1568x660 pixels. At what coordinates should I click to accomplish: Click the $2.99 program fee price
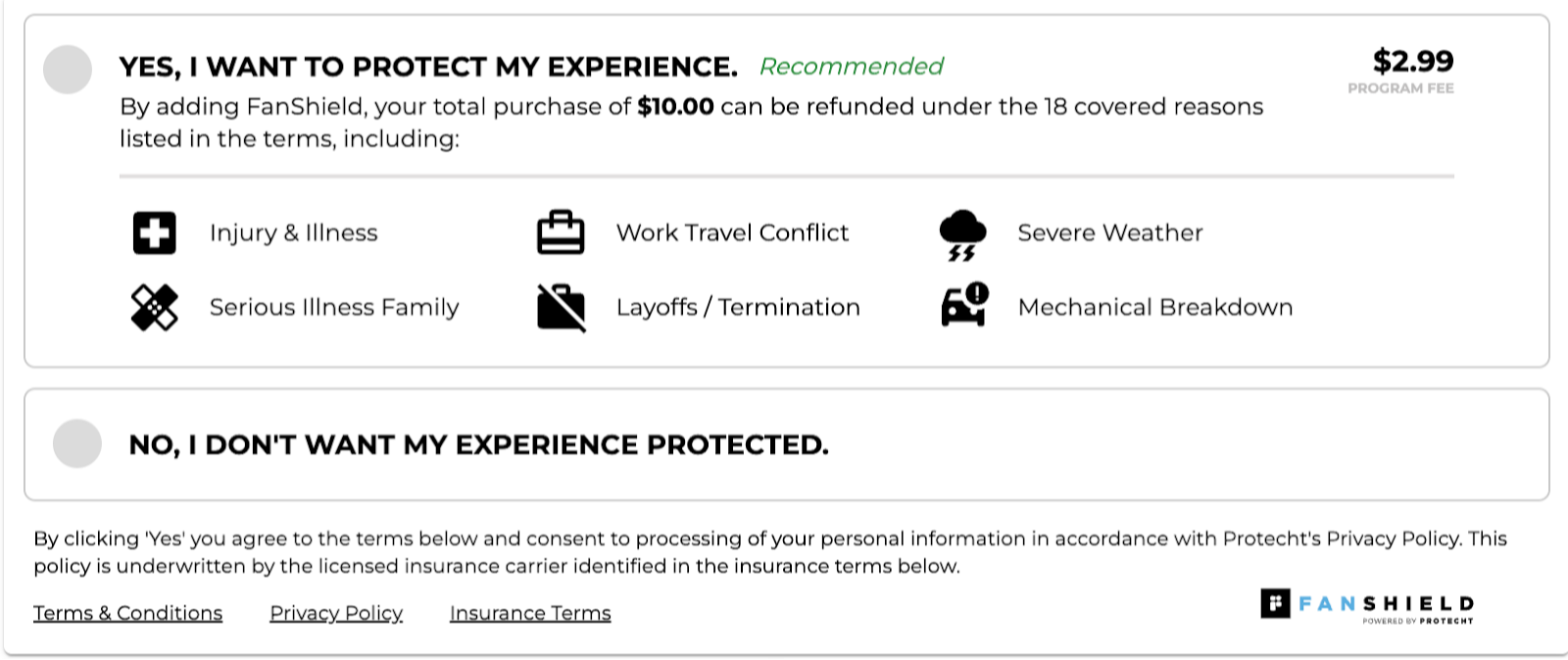1412,62
